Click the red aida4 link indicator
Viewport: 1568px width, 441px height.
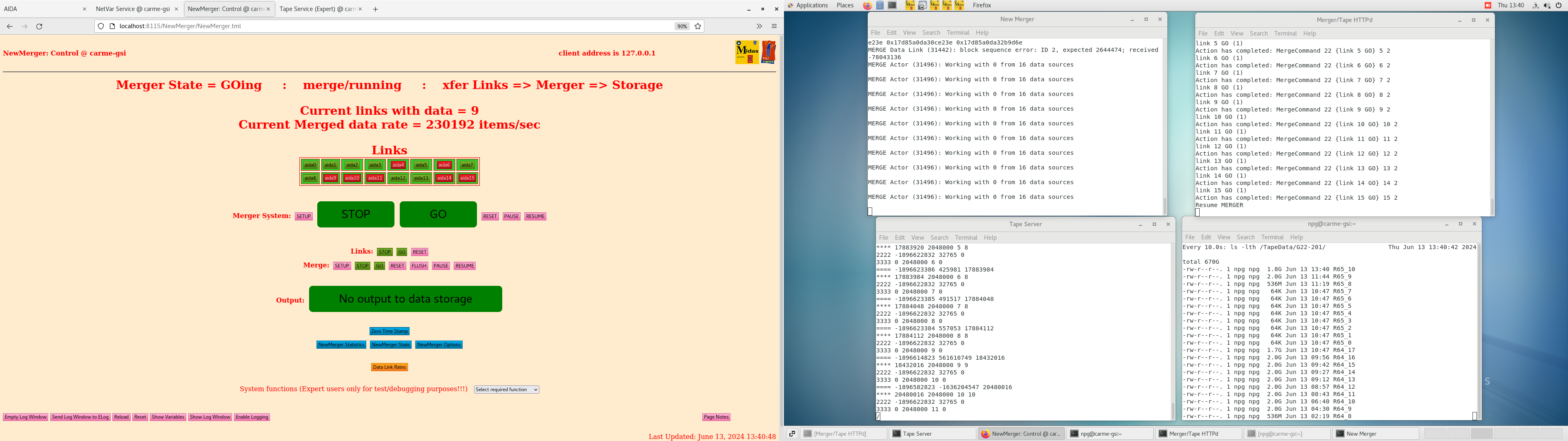398,165
